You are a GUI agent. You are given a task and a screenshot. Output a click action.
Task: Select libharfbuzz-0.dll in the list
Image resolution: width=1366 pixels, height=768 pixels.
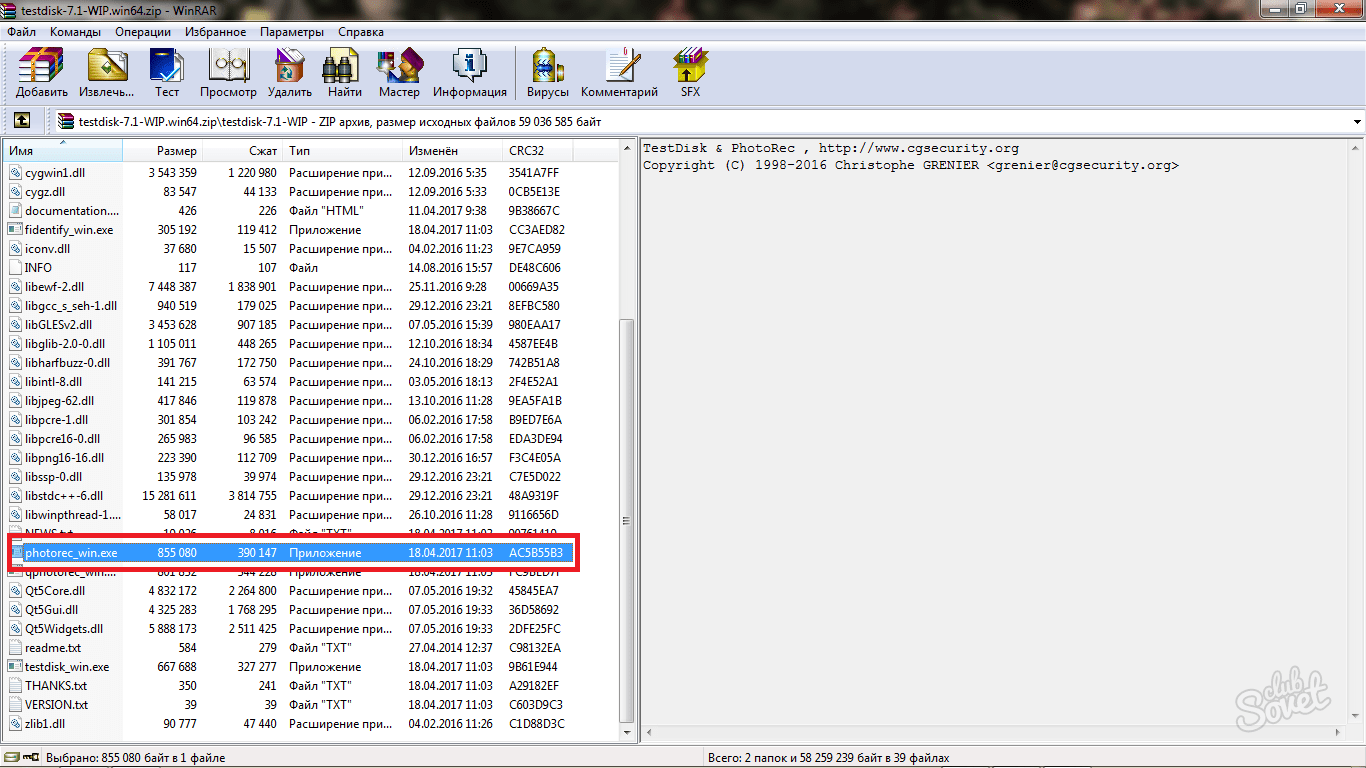point(68,362)
